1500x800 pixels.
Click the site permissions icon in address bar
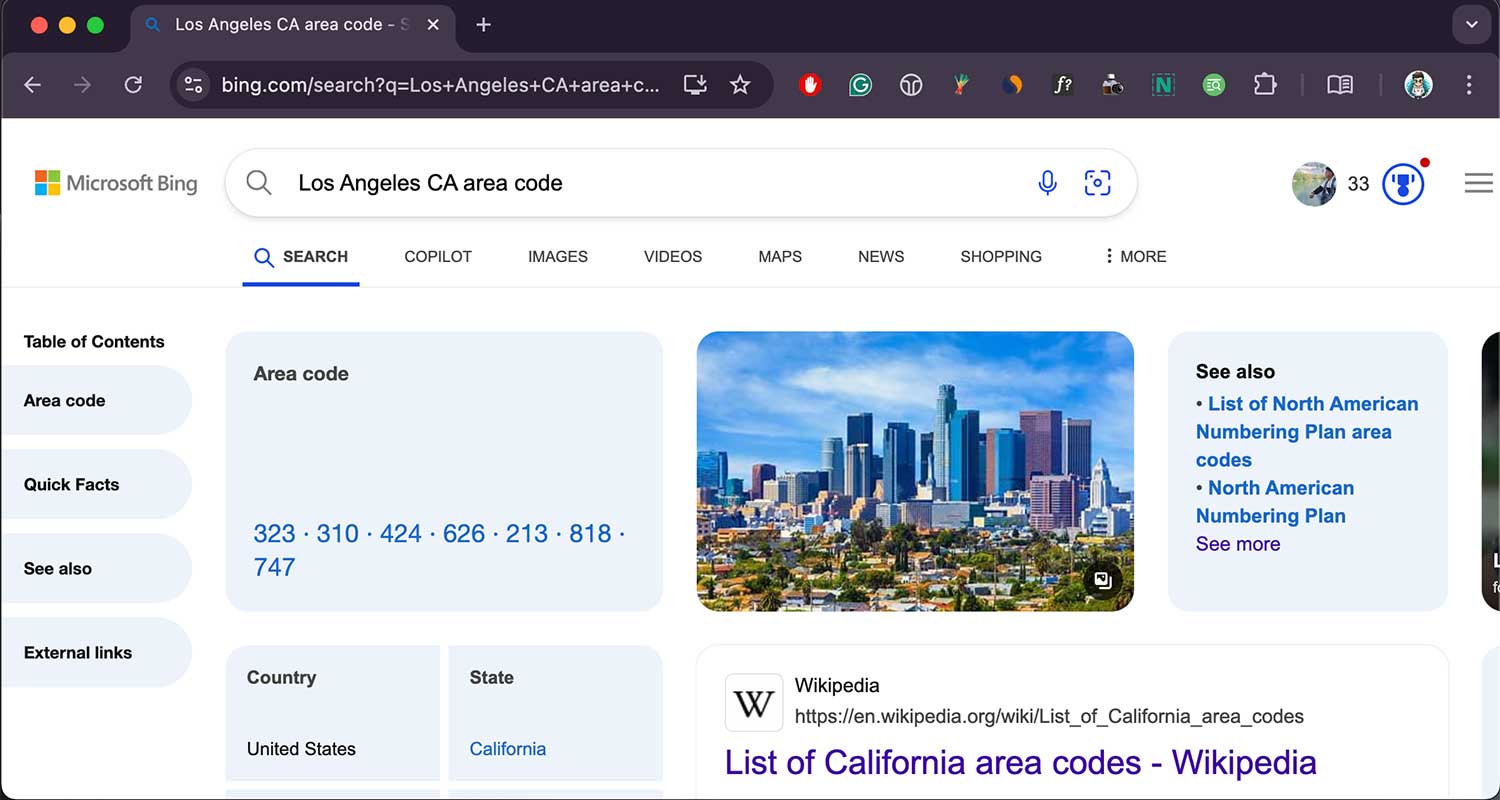[193, 85]
